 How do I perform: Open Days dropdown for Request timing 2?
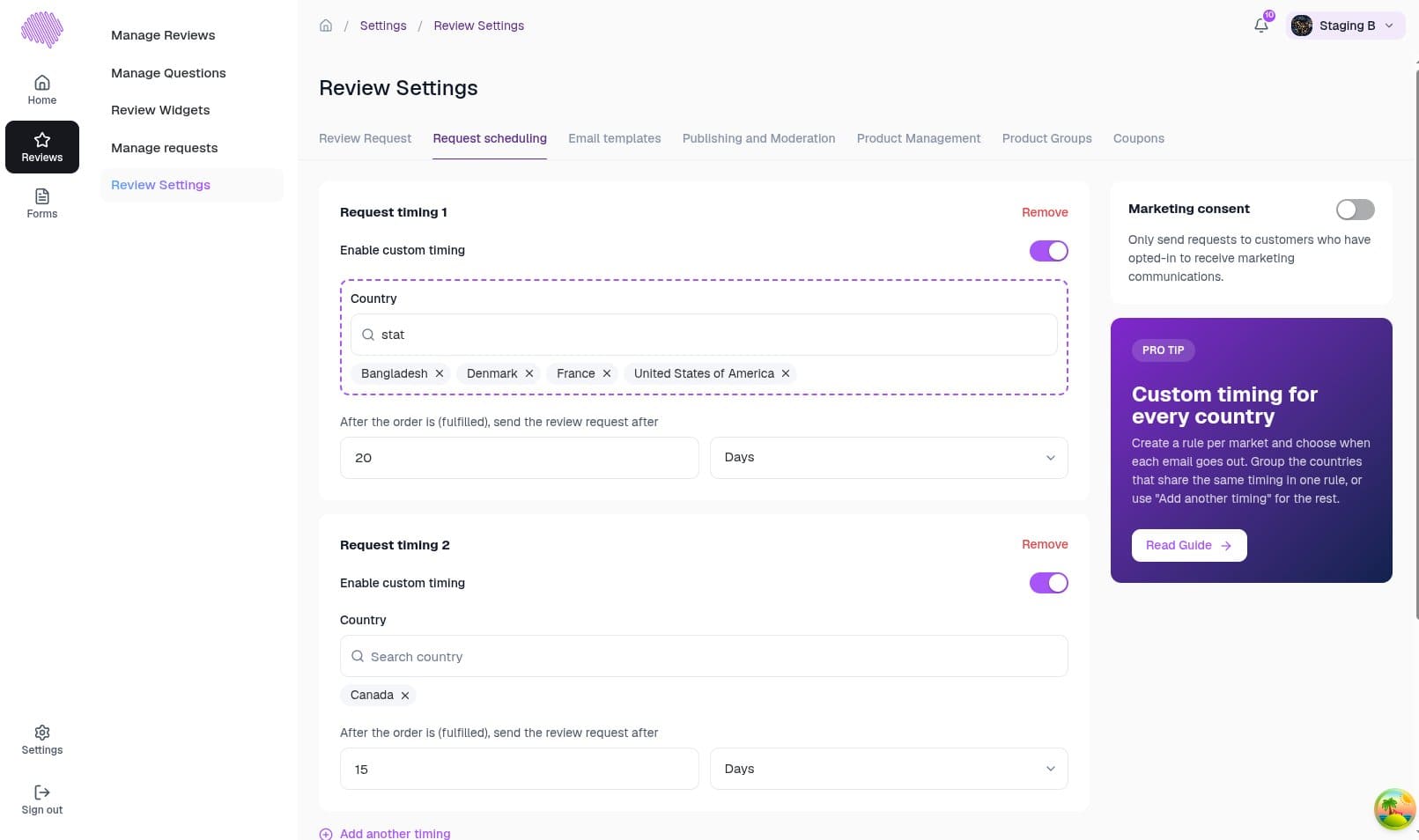(x=889, y=769)
